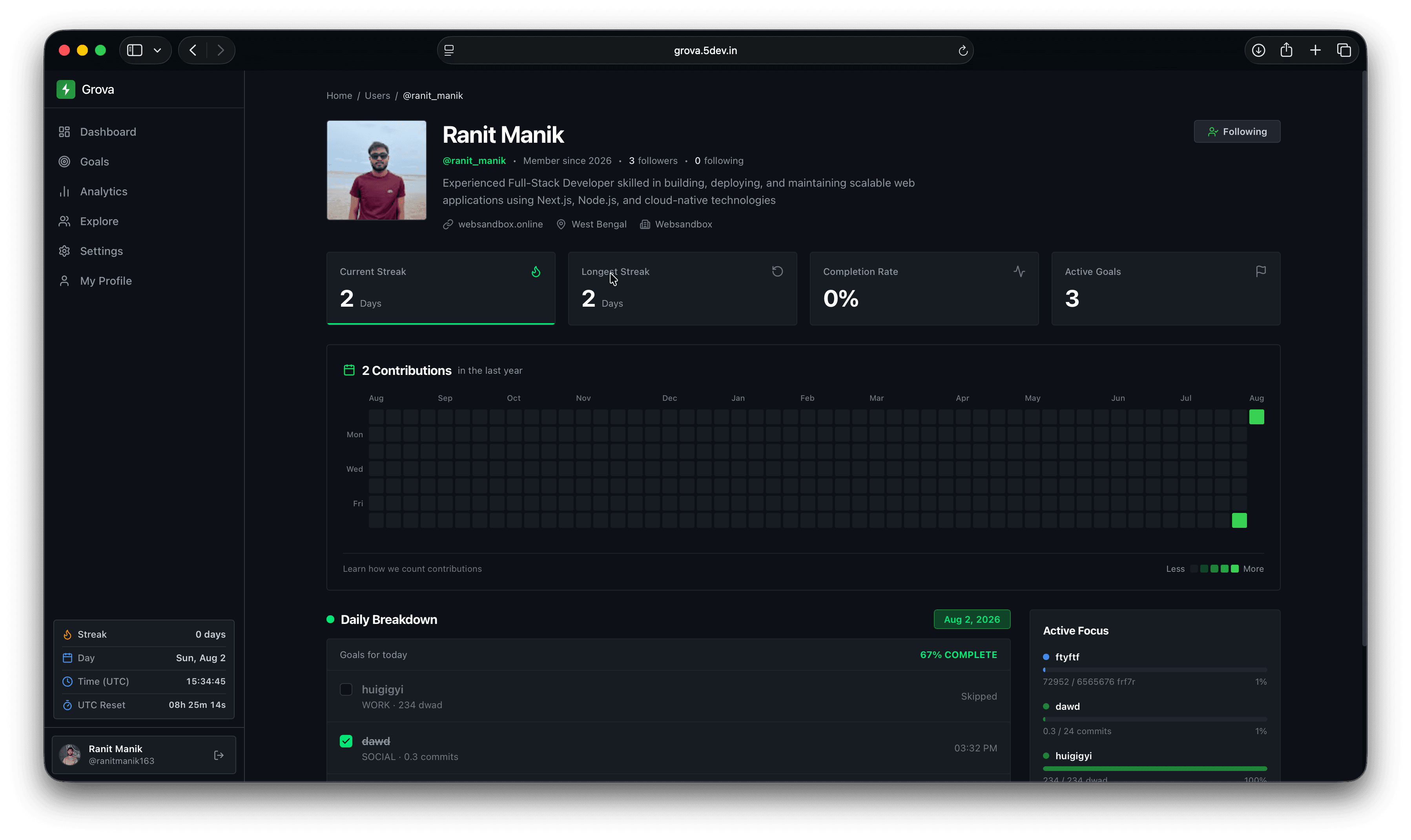Click the ftyftf progress bar in Active Focus

point(1154,670)
